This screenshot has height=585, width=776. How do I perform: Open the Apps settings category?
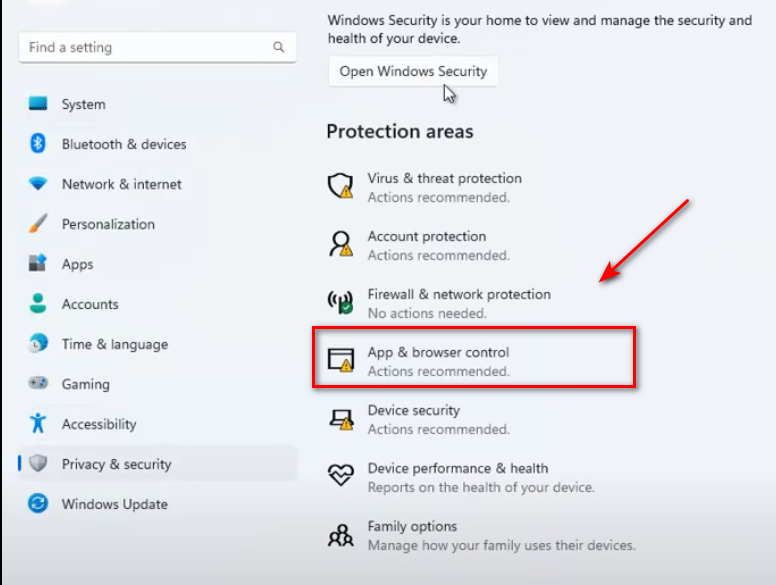[77, 264]
